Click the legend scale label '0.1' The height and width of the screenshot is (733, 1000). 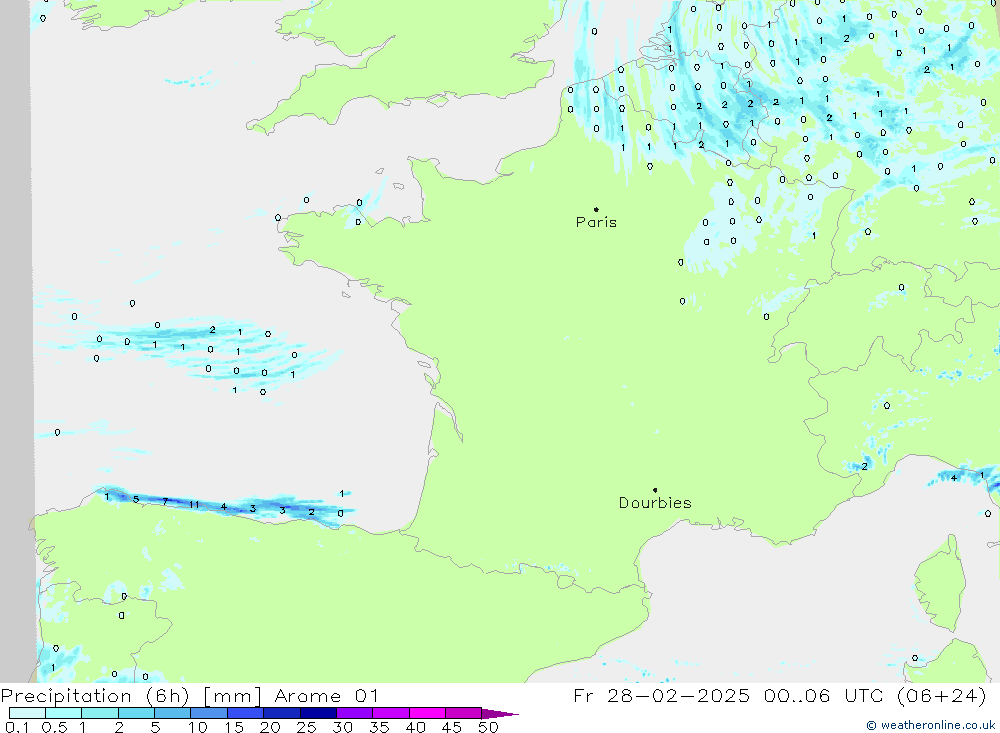17,727
